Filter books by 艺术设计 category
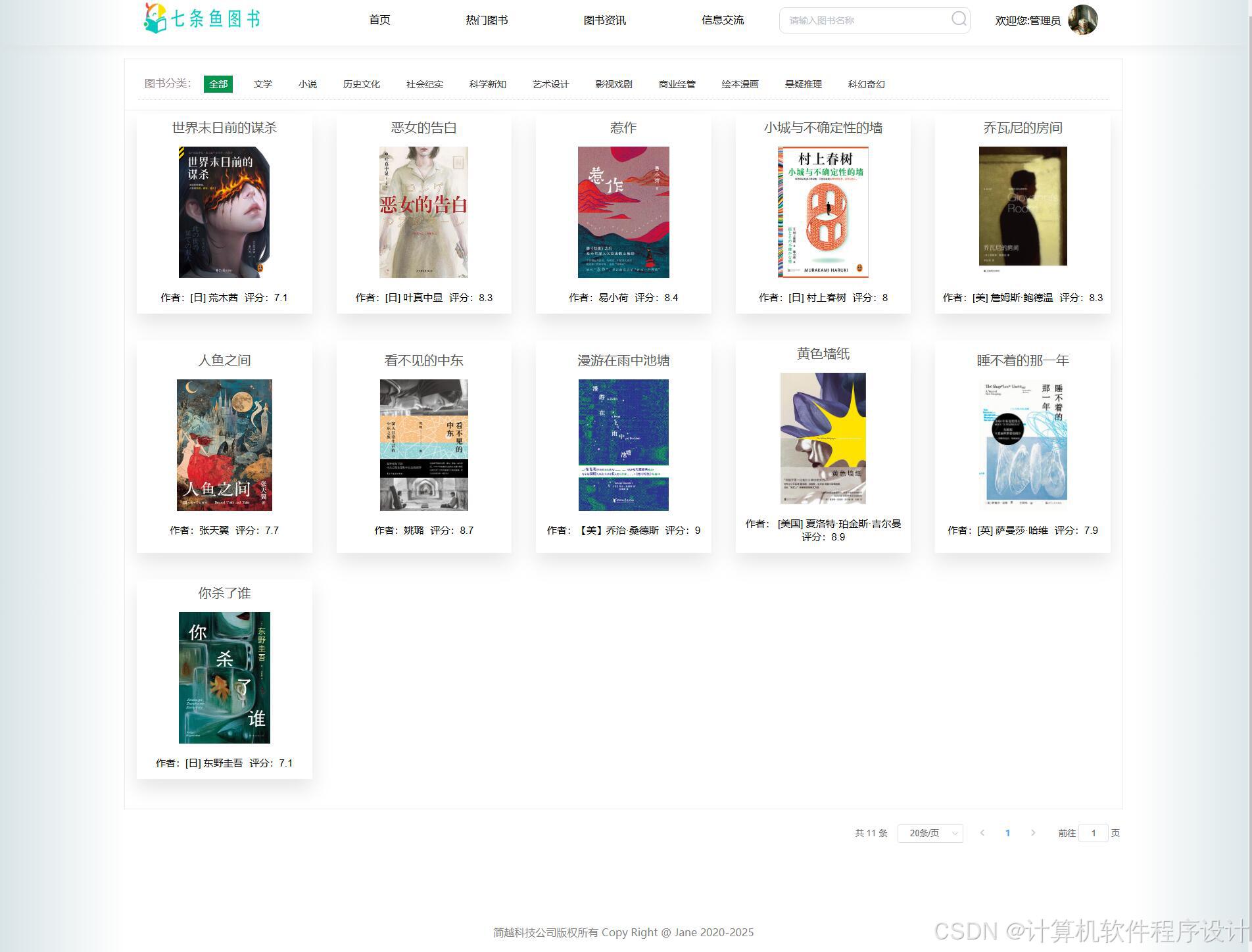 point(551,84)
